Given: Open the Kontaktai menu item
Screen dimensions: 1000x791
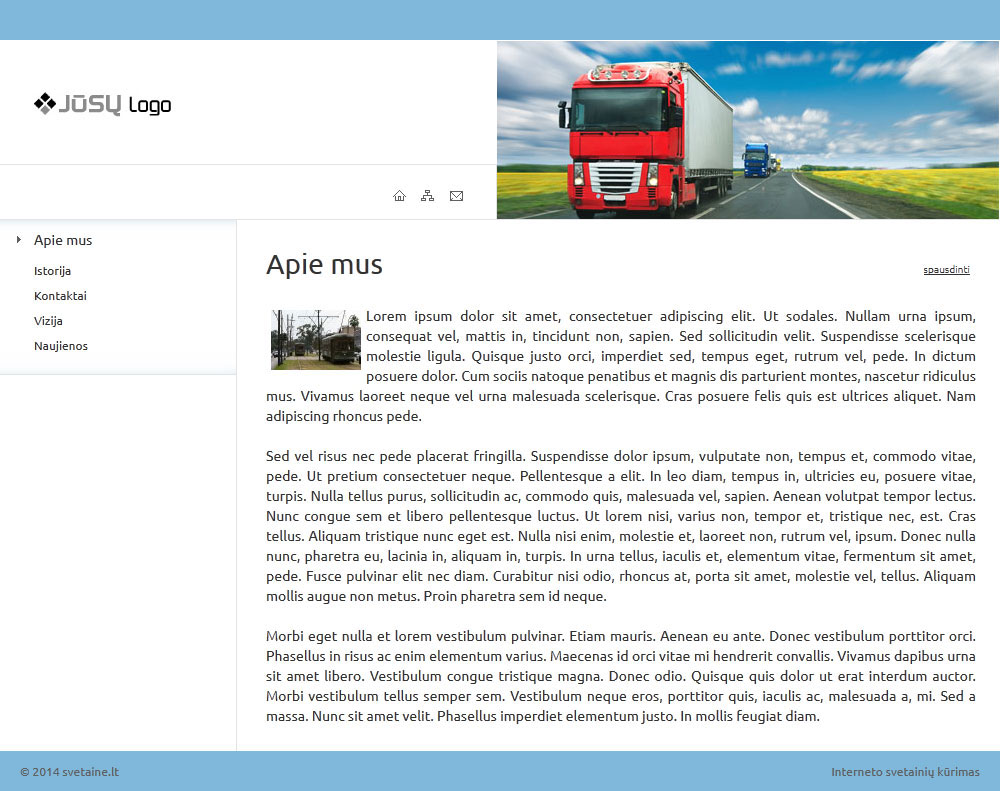Looking at the screenshot, I should coord(61,296).
